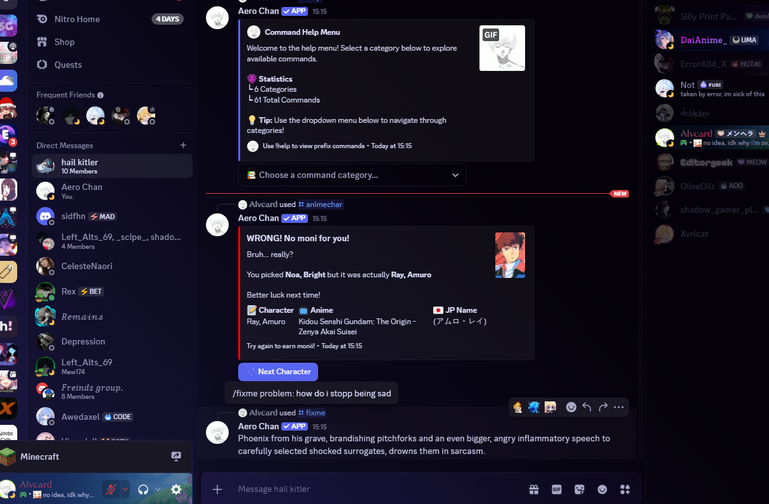769x504 pixels.
Task: Expand Choose a command category dropdown
Action: (x=354, y=175)
